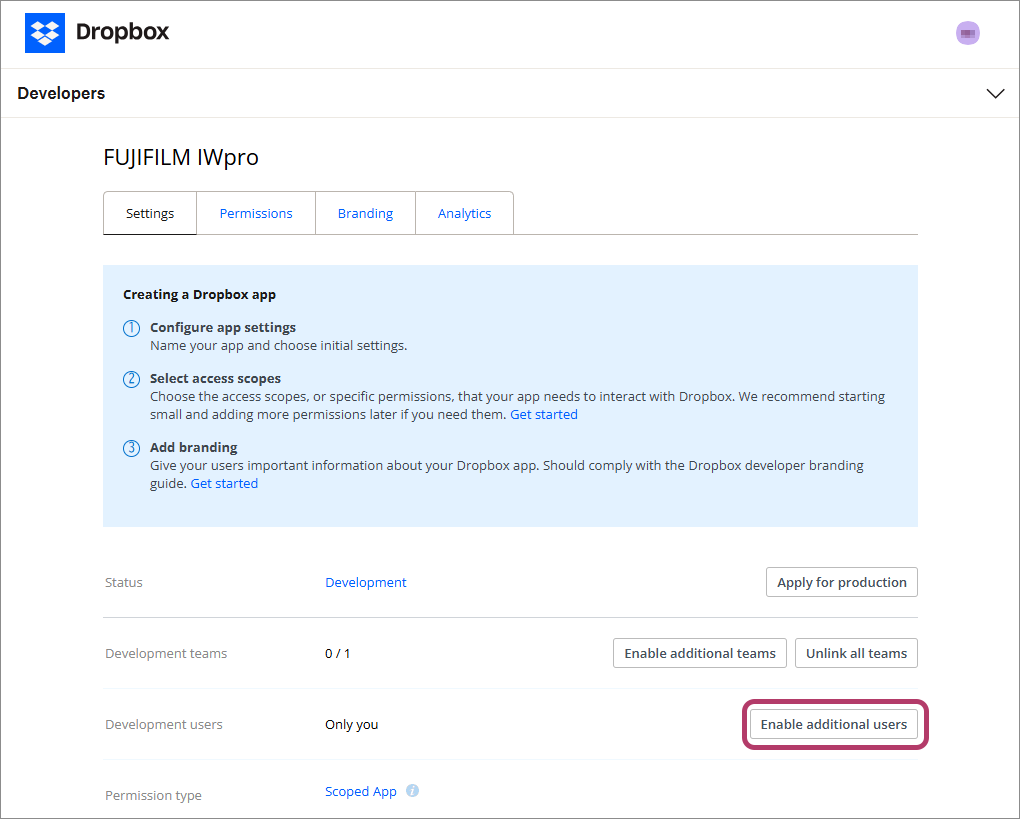Click the Dropbox logo icon
This screenshot has height=819, width=1020.
45,32
